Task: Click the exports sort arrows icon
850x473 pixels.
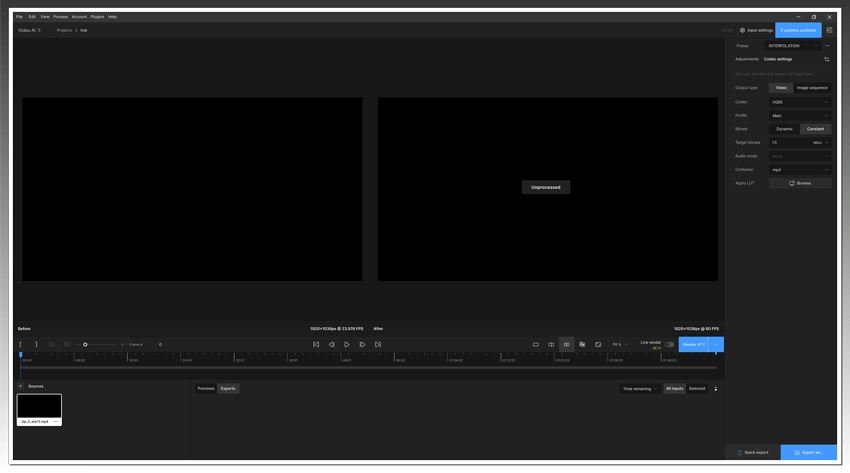Action: (x=716, y=388)
